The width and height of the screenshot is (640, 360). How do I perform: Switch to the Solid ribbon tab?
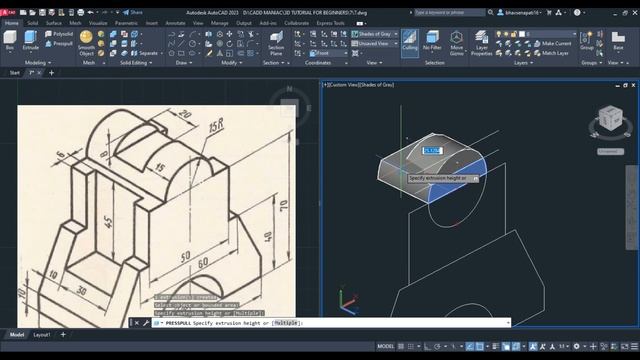point(32,23)
